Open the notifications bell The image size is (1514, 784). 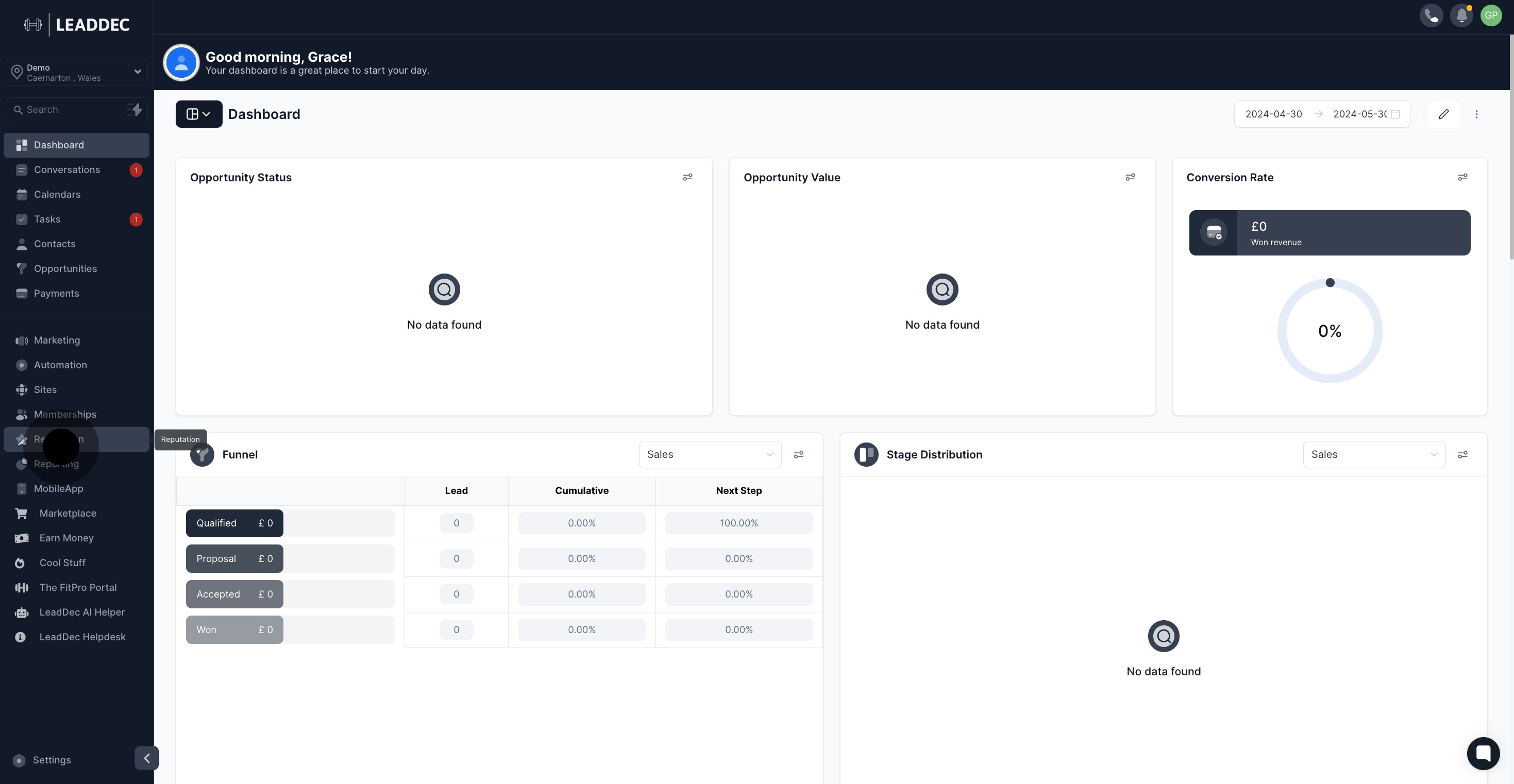[1461, 15]
